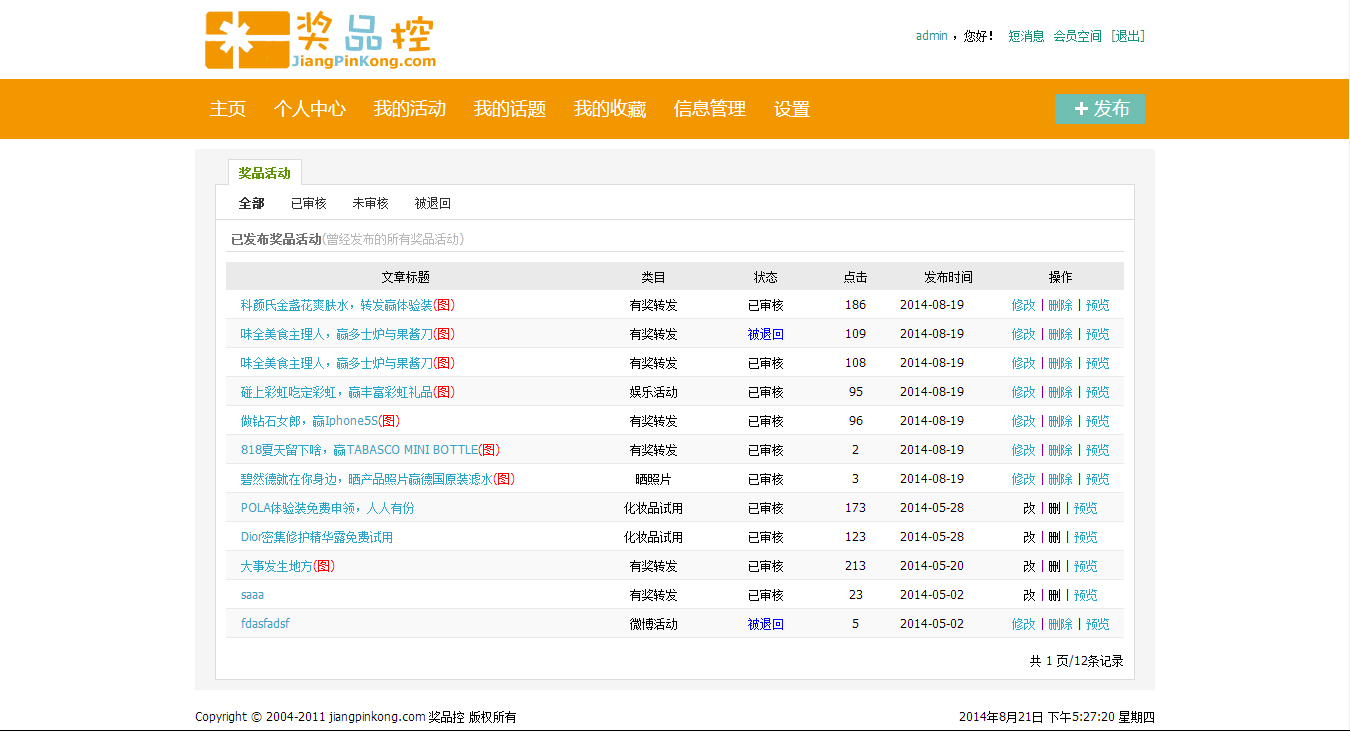Select the 奖品活动 tab
The width and height of the screenshot is (1350, 740).
[x=264, y=173]
